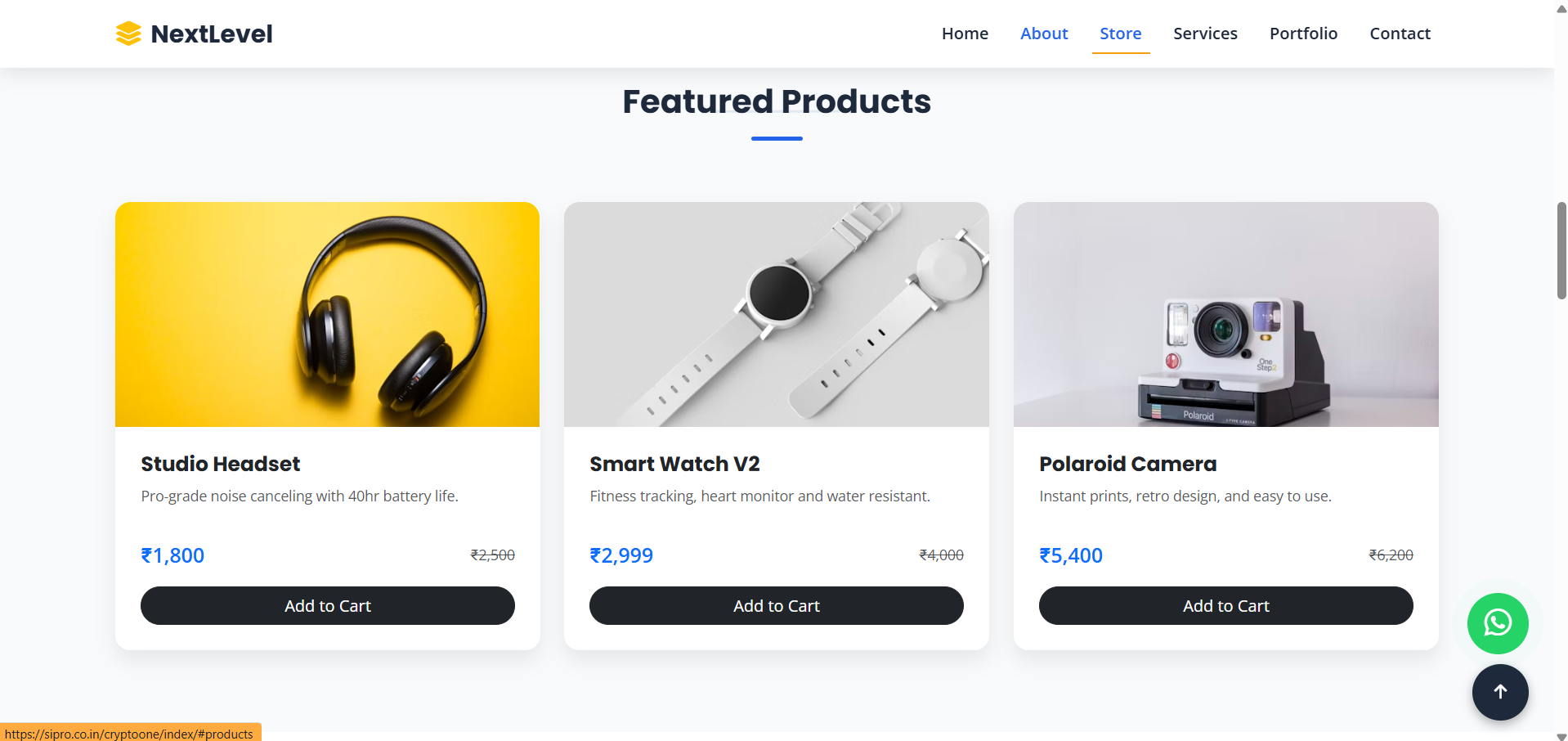Image resolution: width=1568 pixels, height=741 pixels.
Task: Click the vertical page scrollbar thumb
Action: coord(1561,250)
